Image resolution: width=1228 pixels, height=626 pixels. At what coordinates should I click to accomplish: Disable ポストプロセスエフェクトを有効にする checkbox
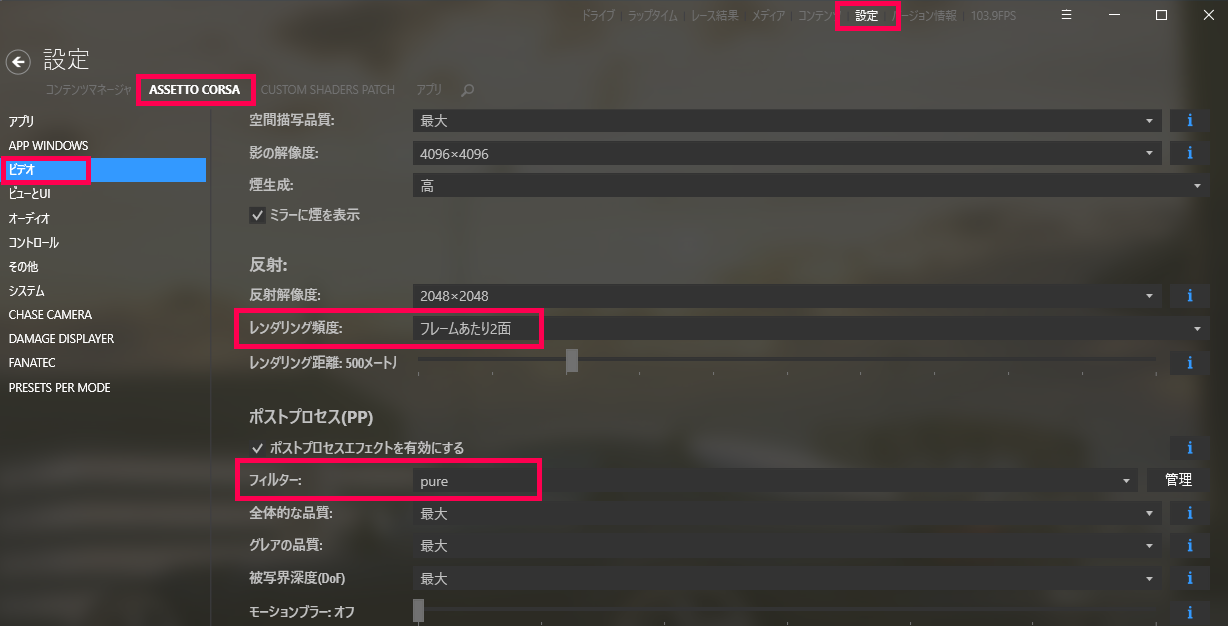257,448
